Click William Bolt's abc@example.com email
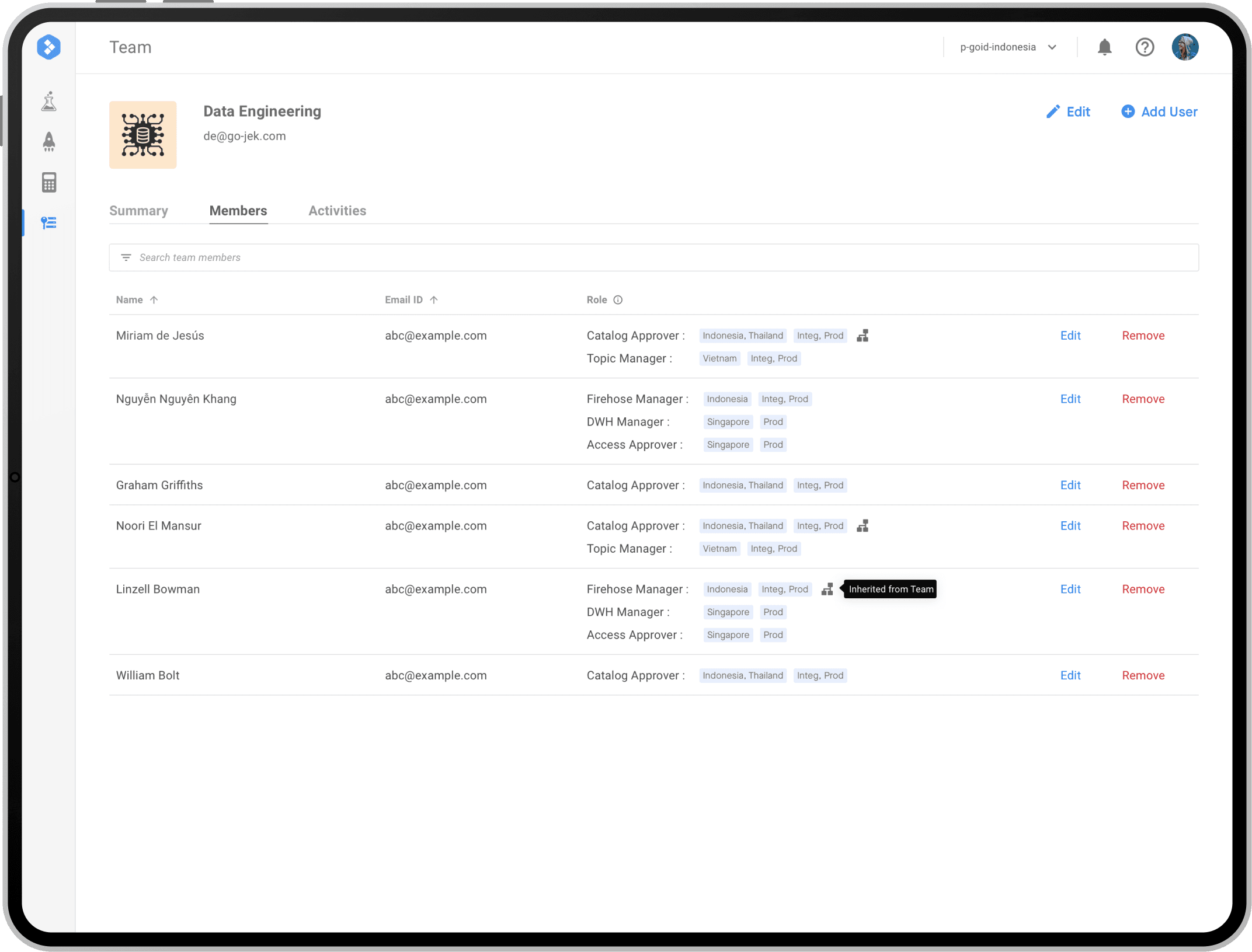1252x952 pixels. [x=436, y=676]
